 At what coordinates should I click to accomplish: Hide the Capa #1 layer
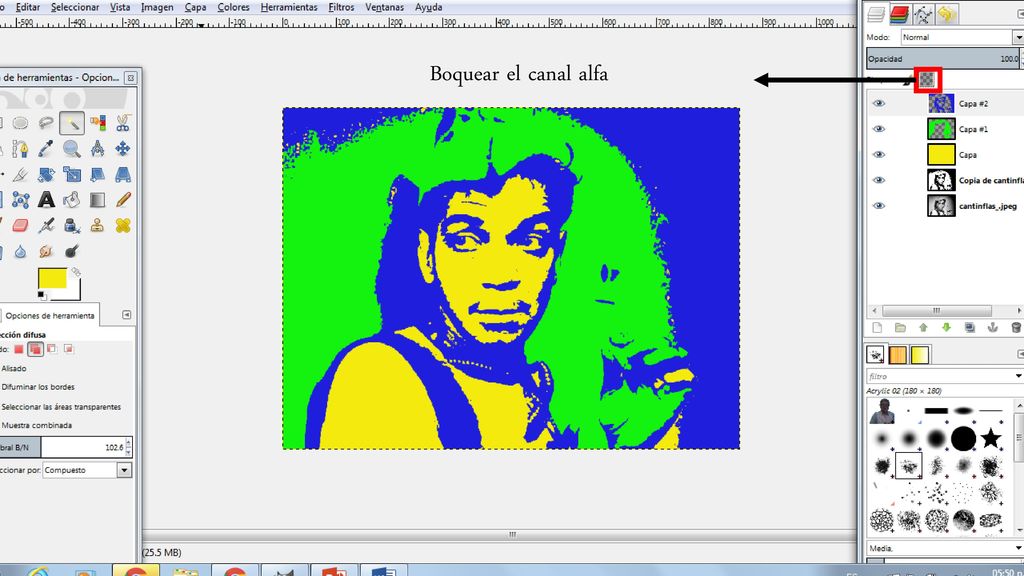879,129
